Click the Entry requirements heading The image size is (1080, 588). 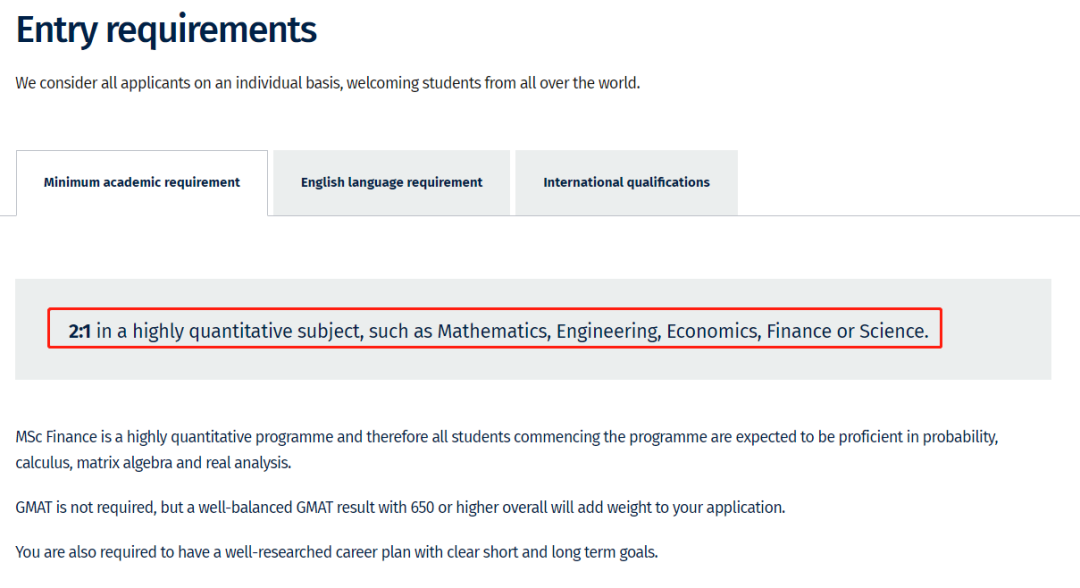click(166, 30)
